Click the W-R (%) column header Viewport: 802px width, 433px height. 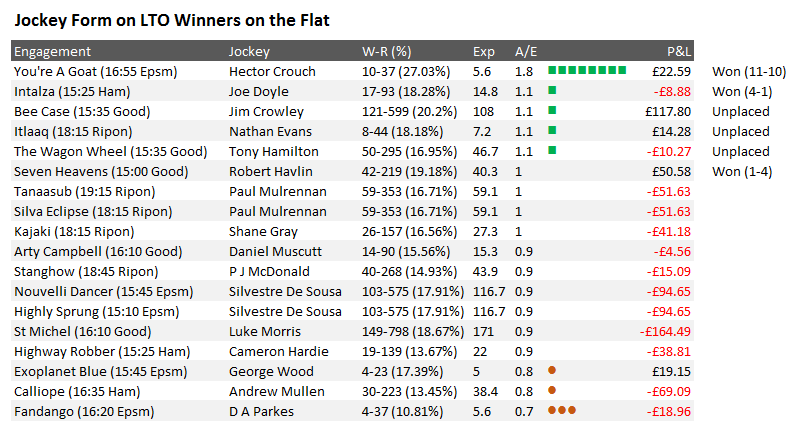[387, 52]
